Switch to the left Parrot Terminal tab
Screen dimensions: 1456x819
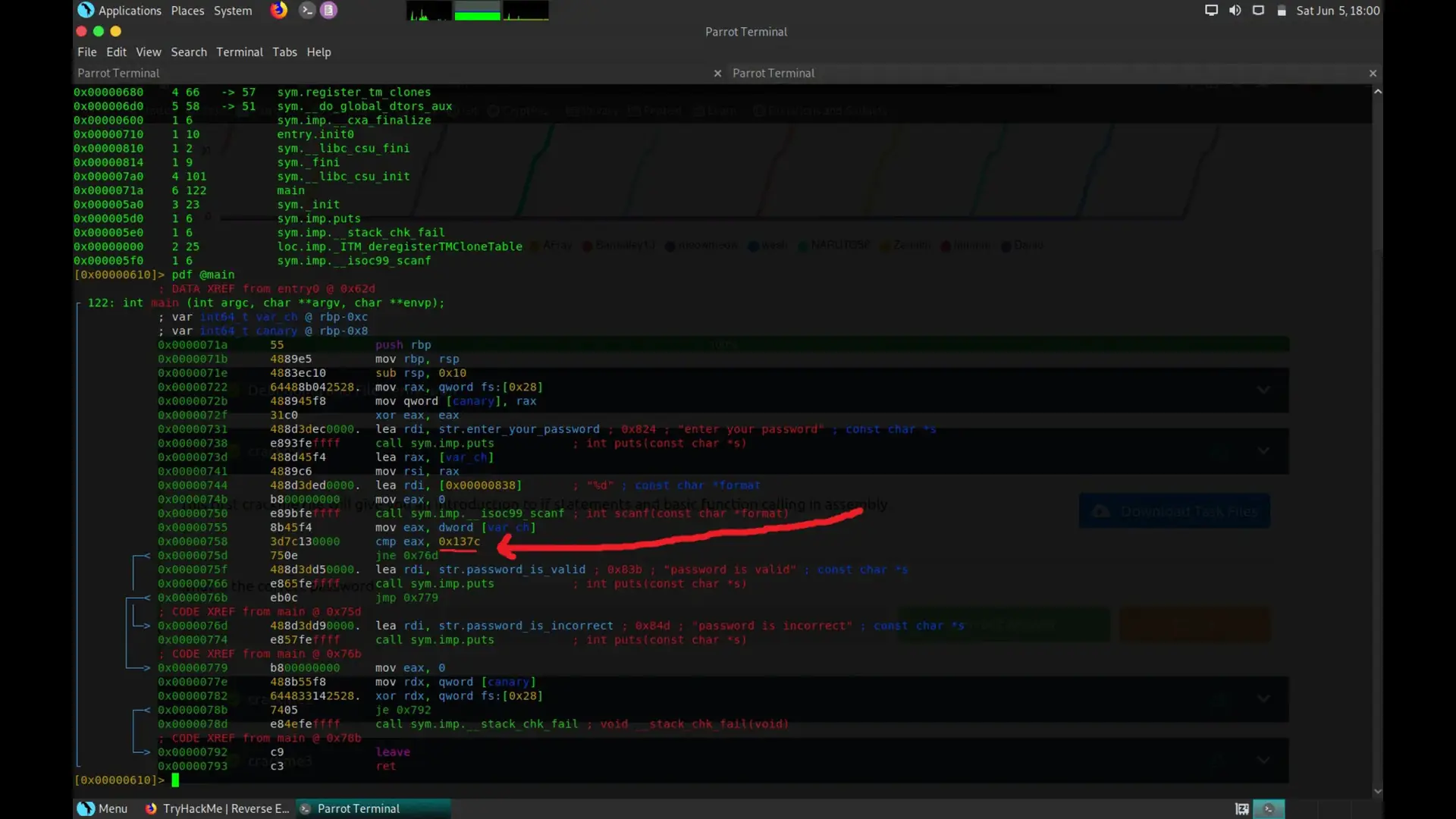point(400,74)
